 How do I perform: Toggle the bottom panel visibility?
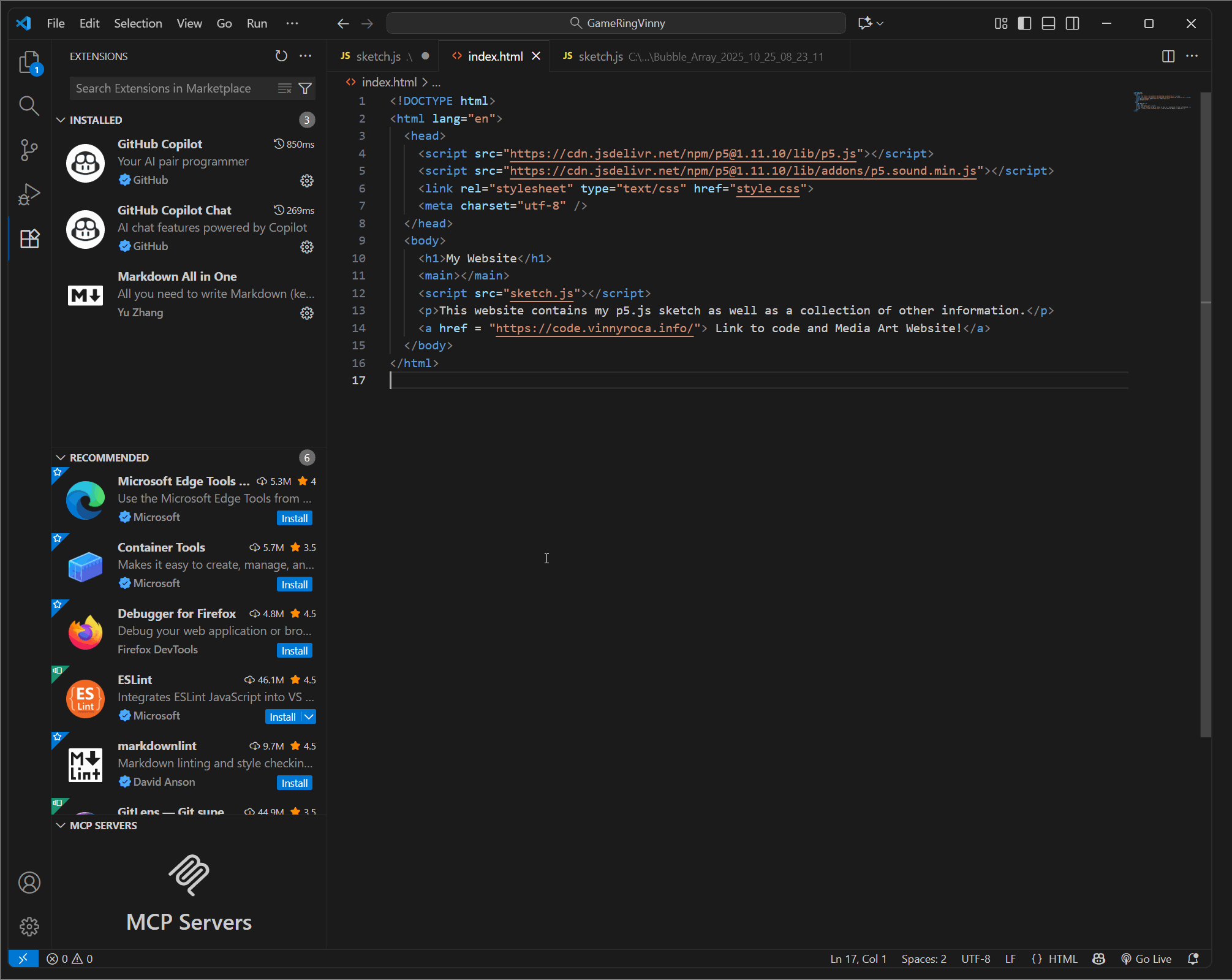click(1049, 23)
